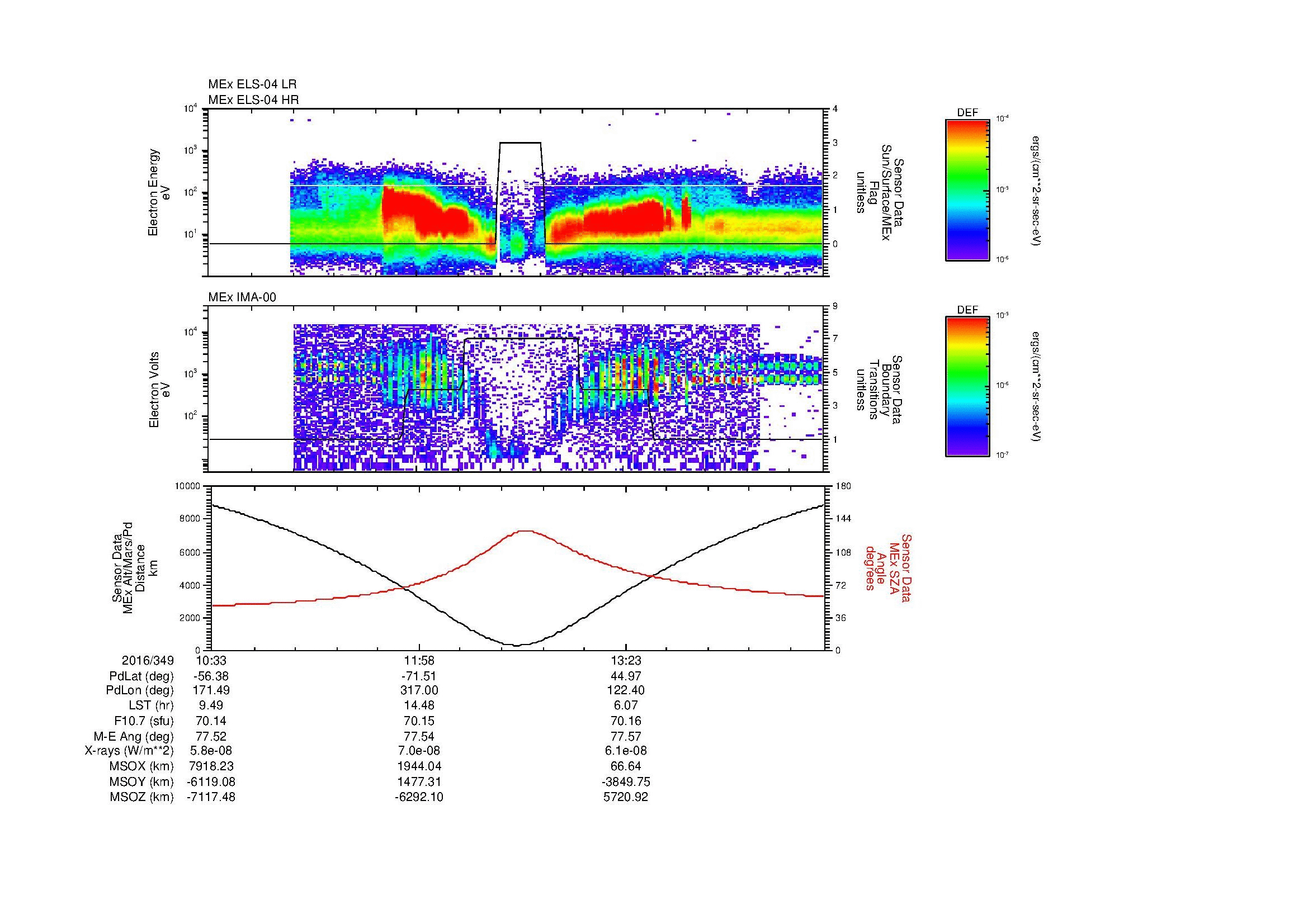The height and width of the screenshot is (924, 1308).
Task: Click the 'Boundary Transitions' axis label
Action: click(880, 390)
